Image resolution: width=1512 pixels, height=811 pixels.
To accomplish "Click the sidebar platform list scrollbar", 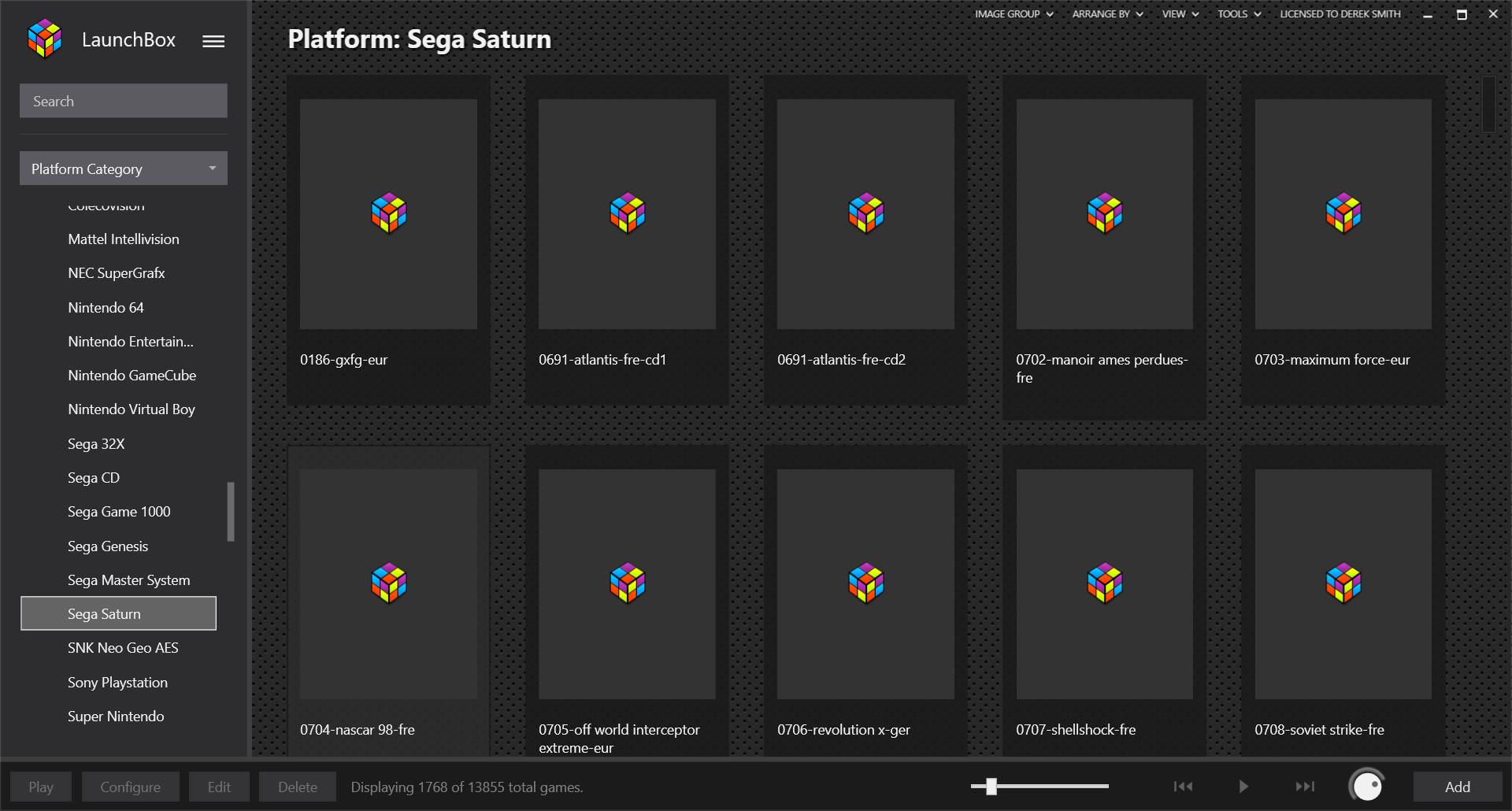I will [231, 512].
